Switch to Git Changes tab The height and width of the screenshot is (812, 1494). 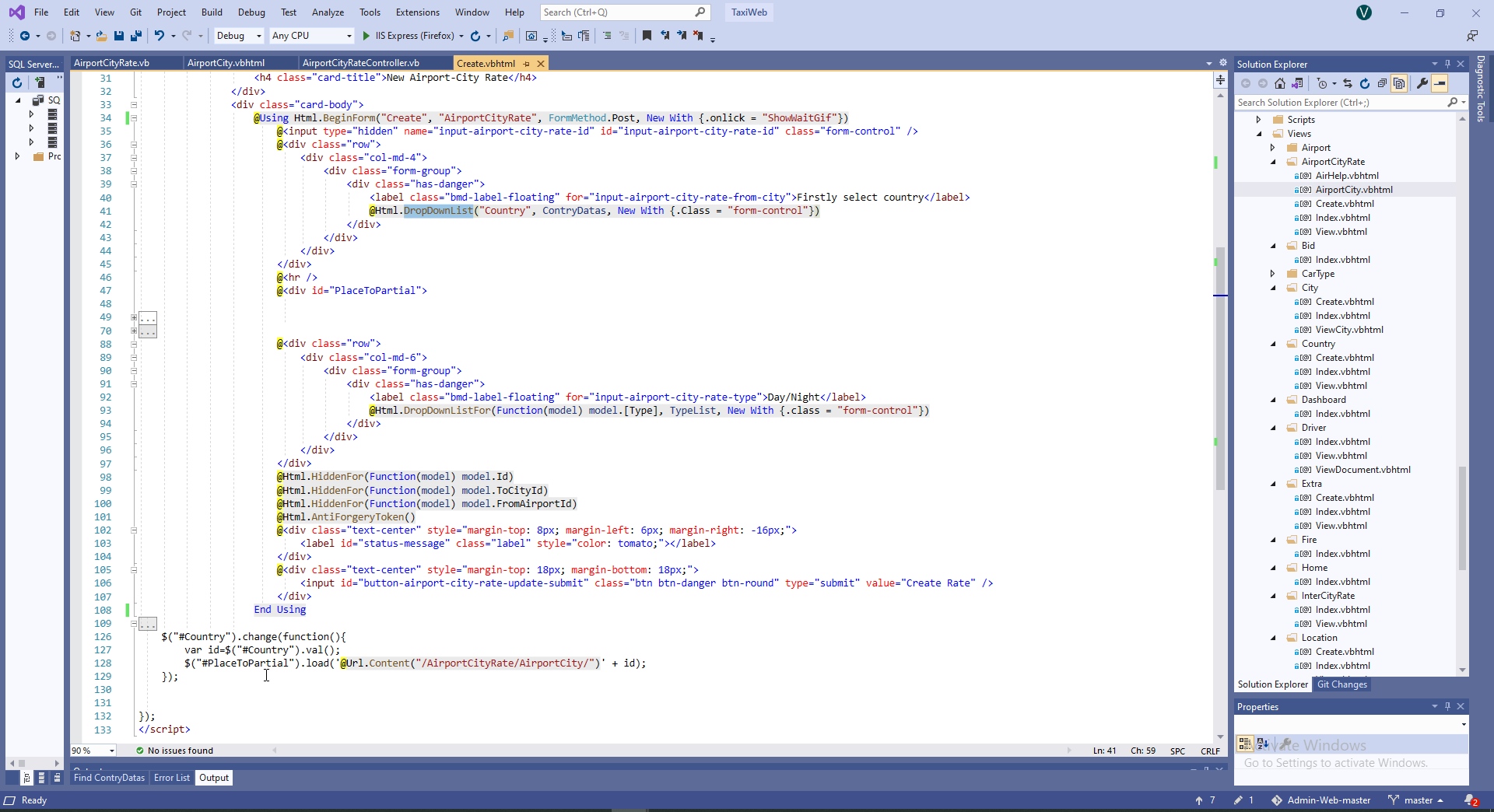coord(1341,684)
